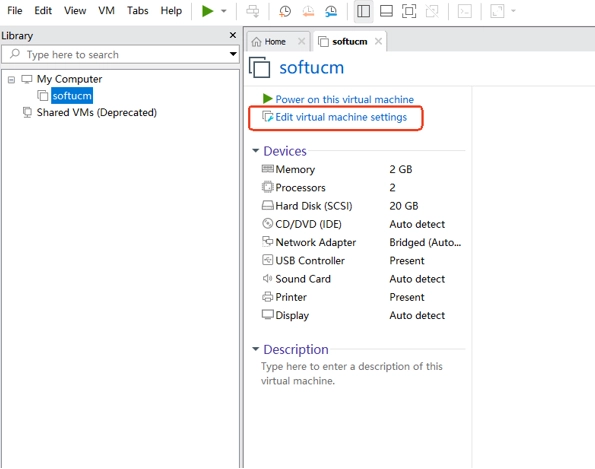Click the Memory device icon
The image size is (595, 469).
[x=268, y=168]
